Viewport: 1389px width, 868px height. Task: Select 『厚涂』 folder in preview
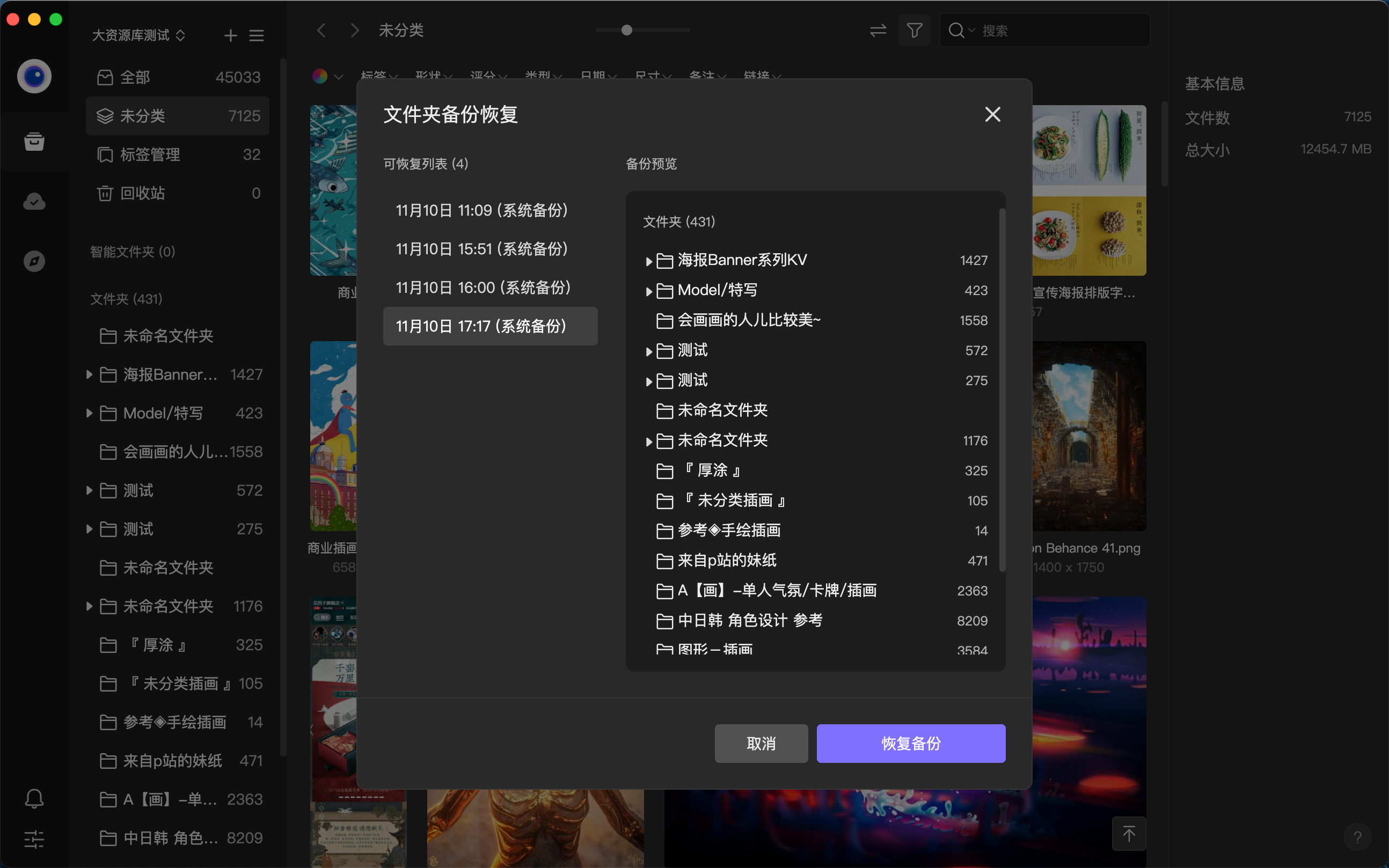815,470
